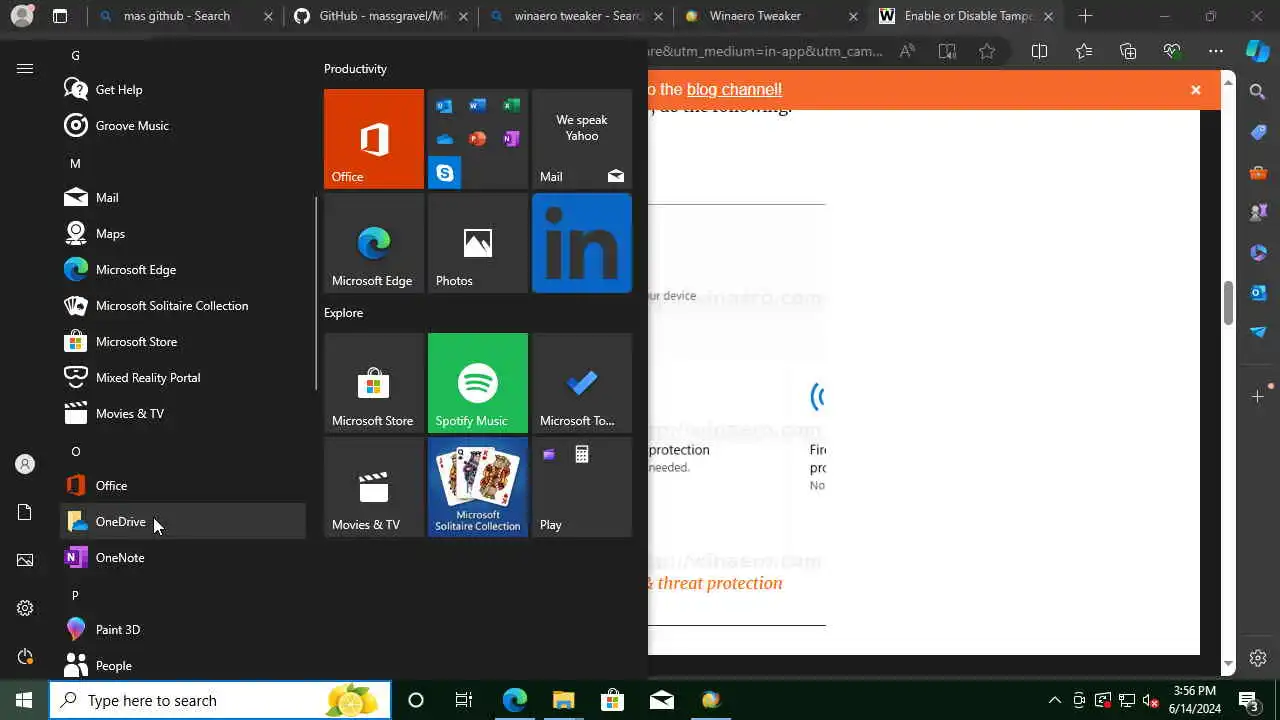Switch to the winaero tweaker Search tab
Image resolution: width=1280 pixels, height=720 pixels.
(575, 16)
